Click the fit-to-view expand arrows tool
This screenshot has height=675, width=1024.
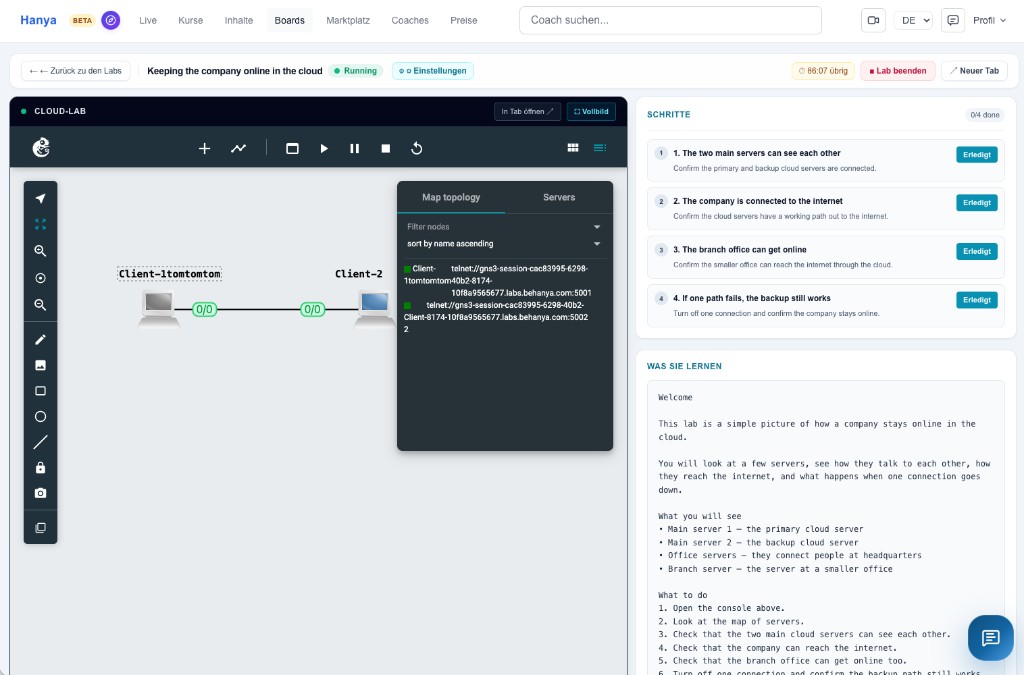[40, 225]
